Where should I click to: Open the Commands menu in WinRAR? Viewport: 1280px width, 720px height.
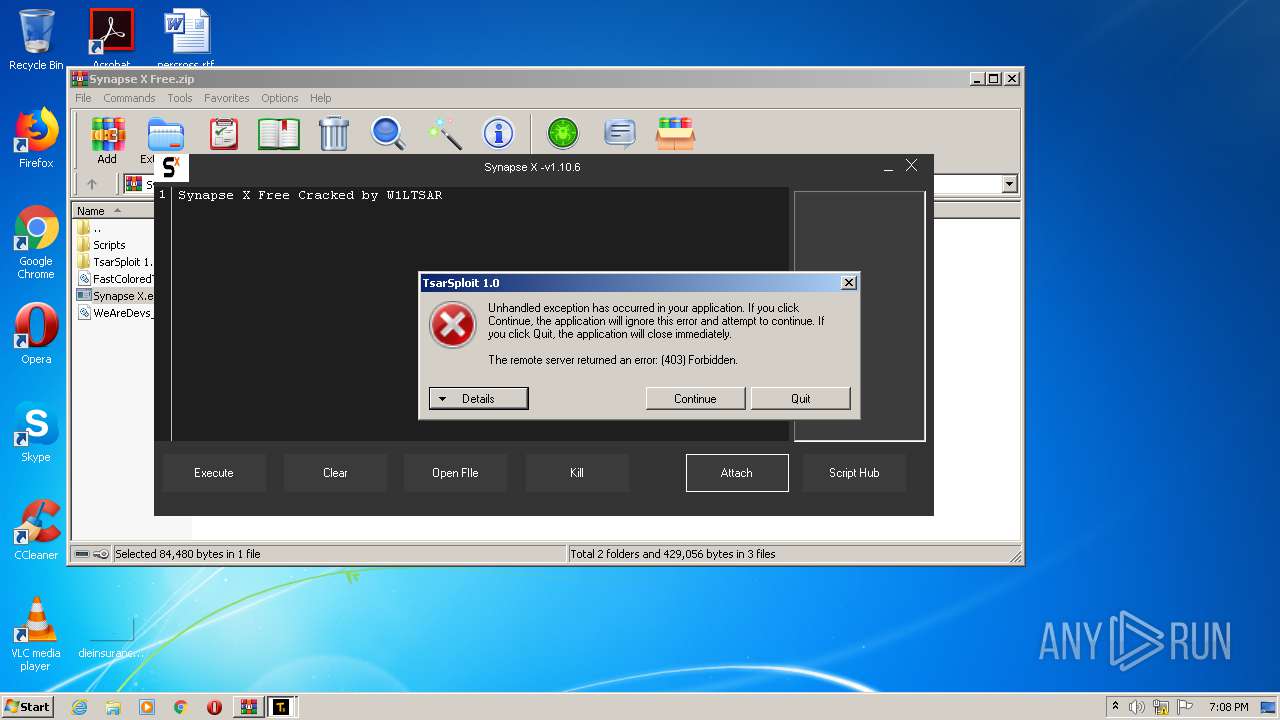click(129, 98)
